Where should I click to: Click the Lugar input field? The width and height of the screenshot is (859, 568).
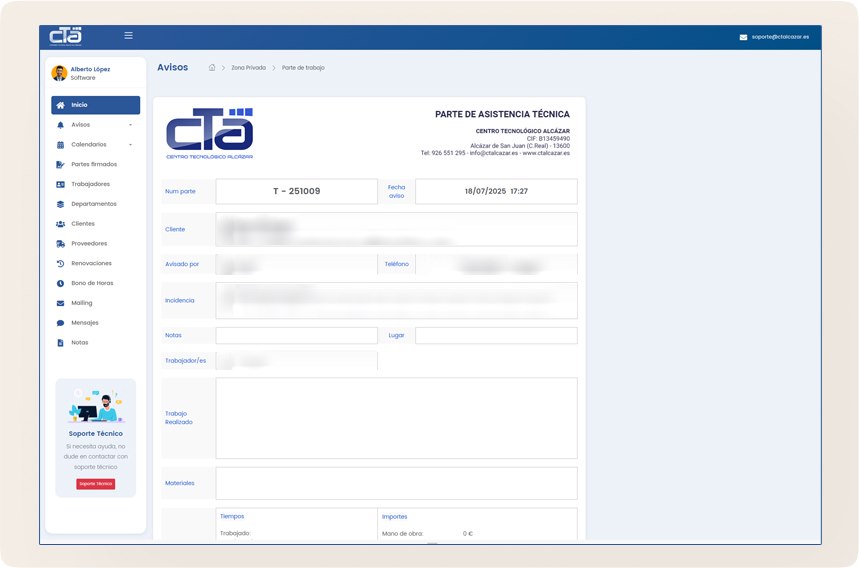[496, 335]
